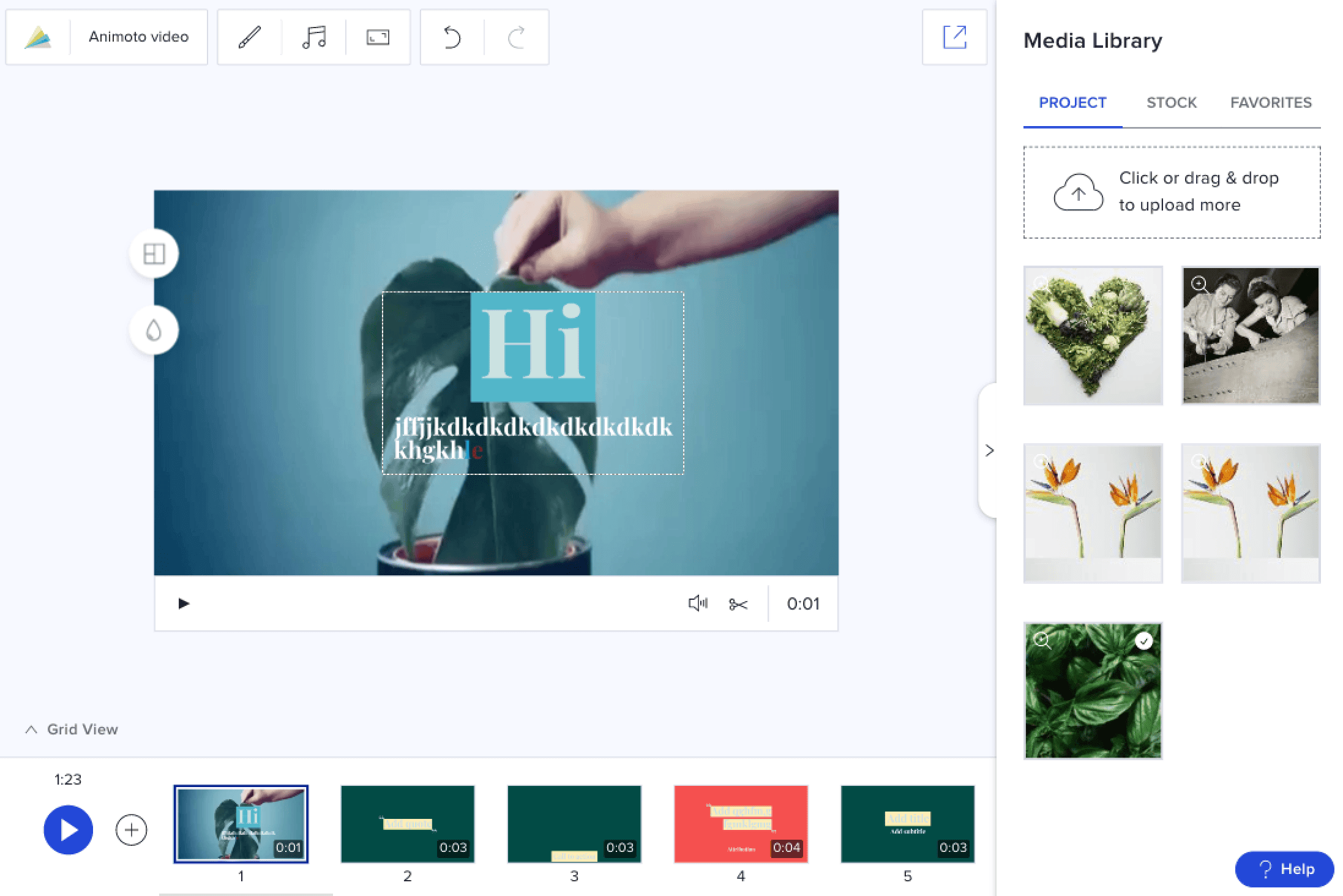
Task: Edit the subtitle text in preview
Action: [533, 438]
